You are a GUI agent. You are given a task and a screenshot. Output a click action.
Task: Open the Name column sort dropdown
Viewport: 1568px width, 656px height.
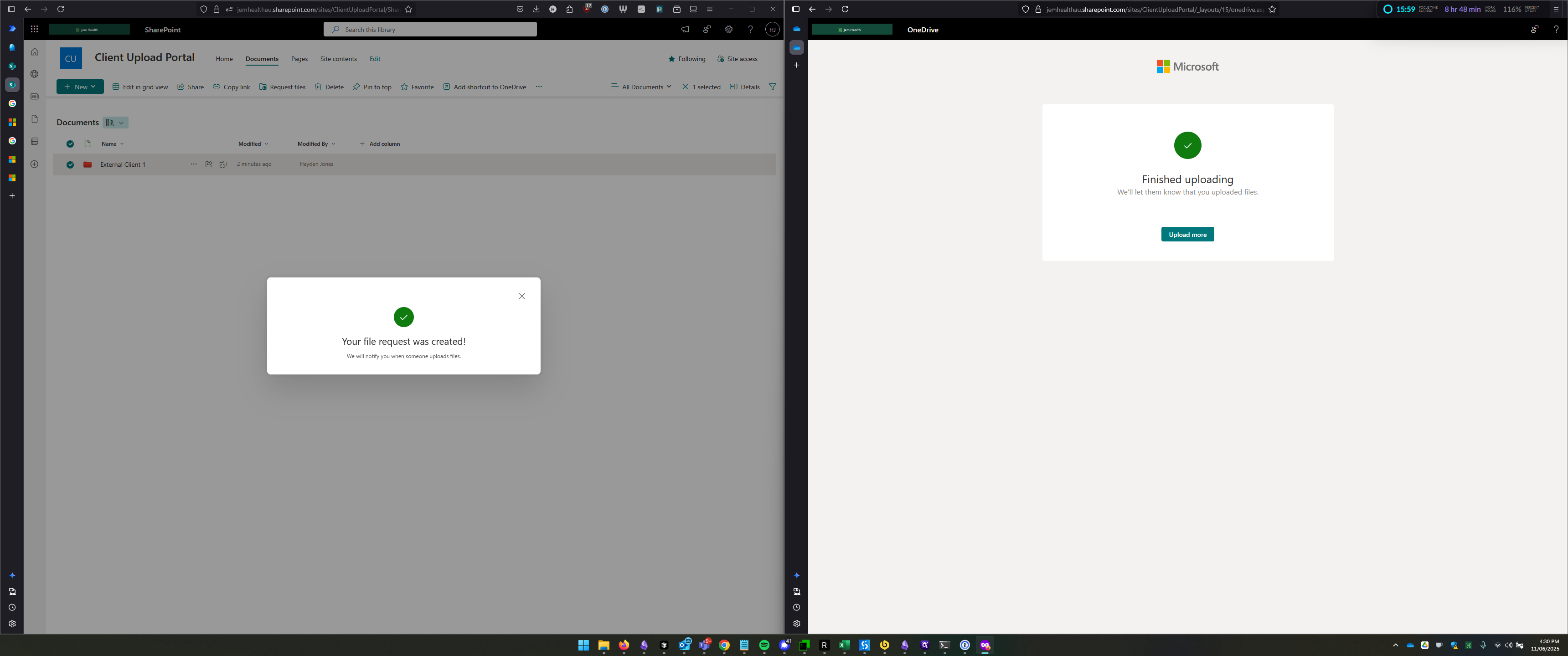click(113, 144)
